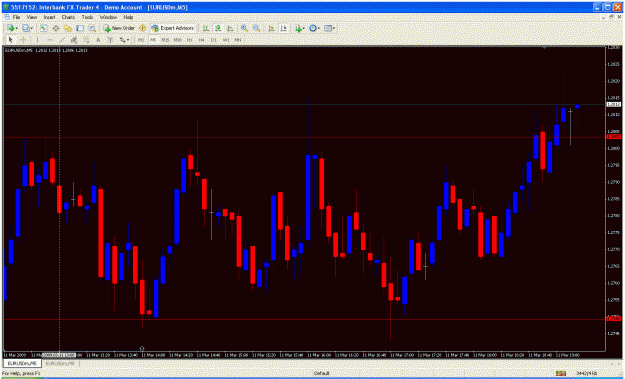Click the Profiles toolbar icon
This screenshot has height=379, width=625.
point(26,28)
